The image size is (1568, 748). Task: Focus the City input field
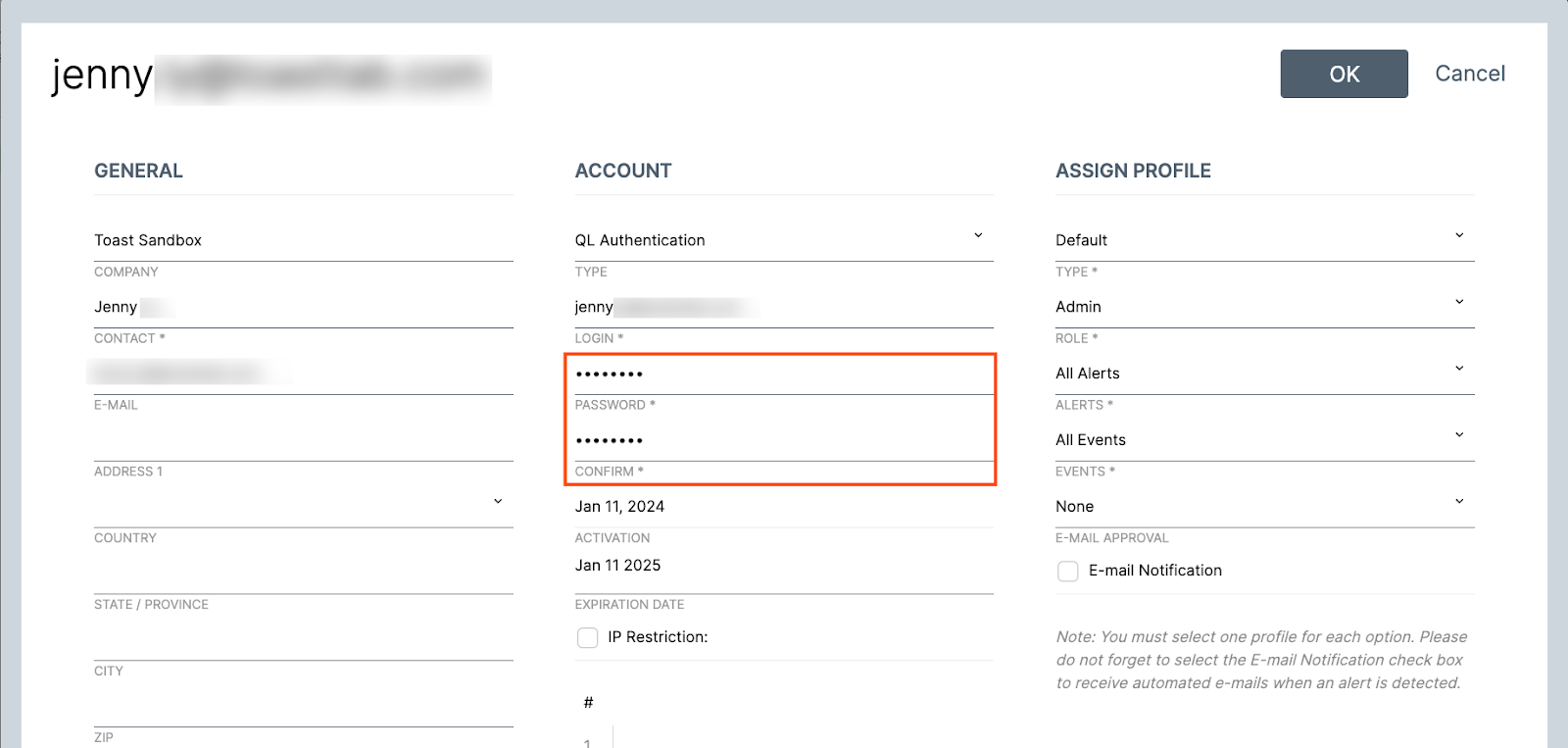tap(303, 640)
